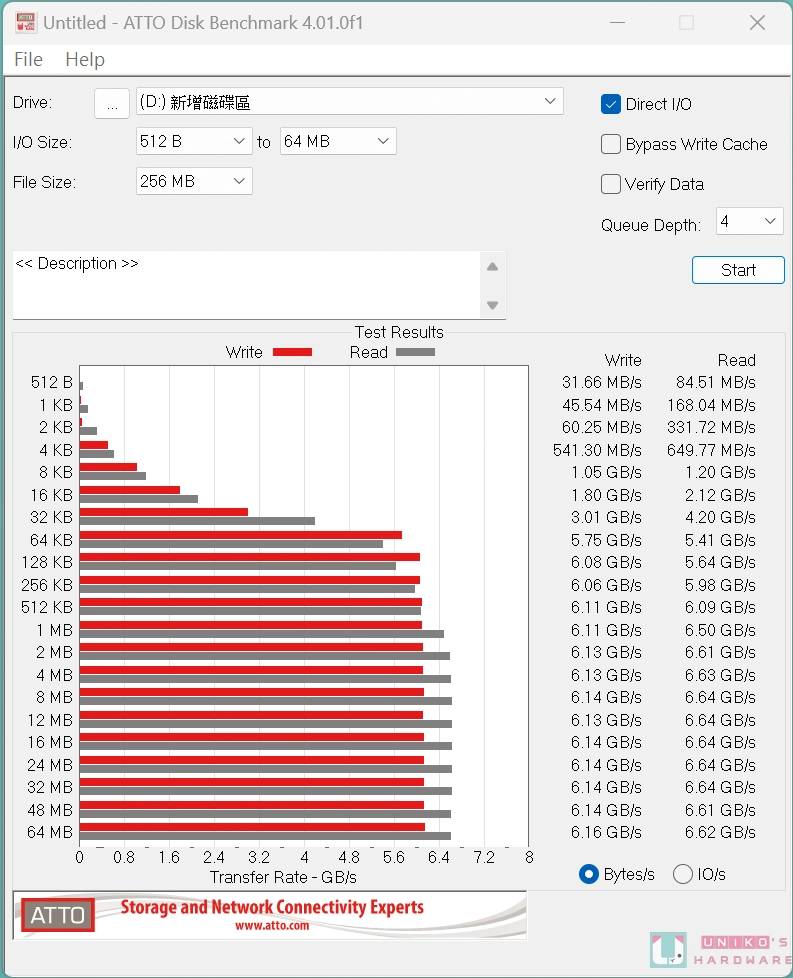Open the Help menu
Viewport: 793px width, 978px height.
[x=85, y=59]
